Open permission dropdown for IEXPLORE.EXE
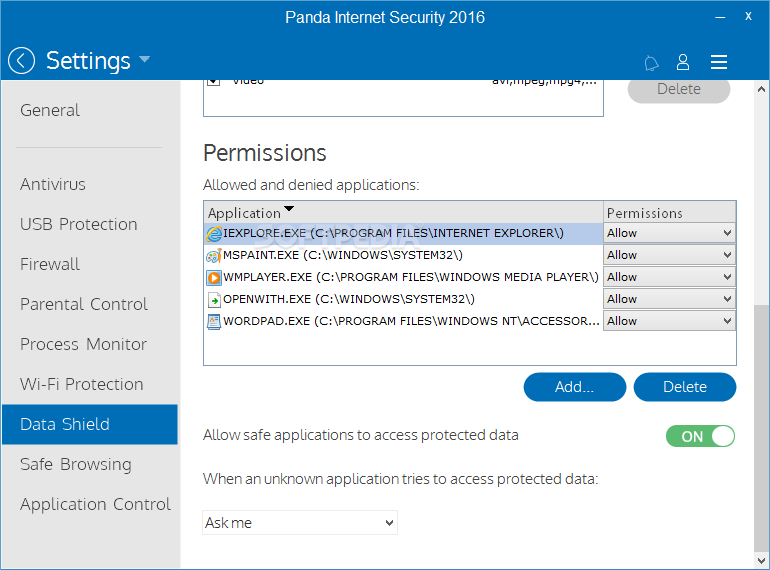Viewport: 770px width, 570px height. point(669,233)
